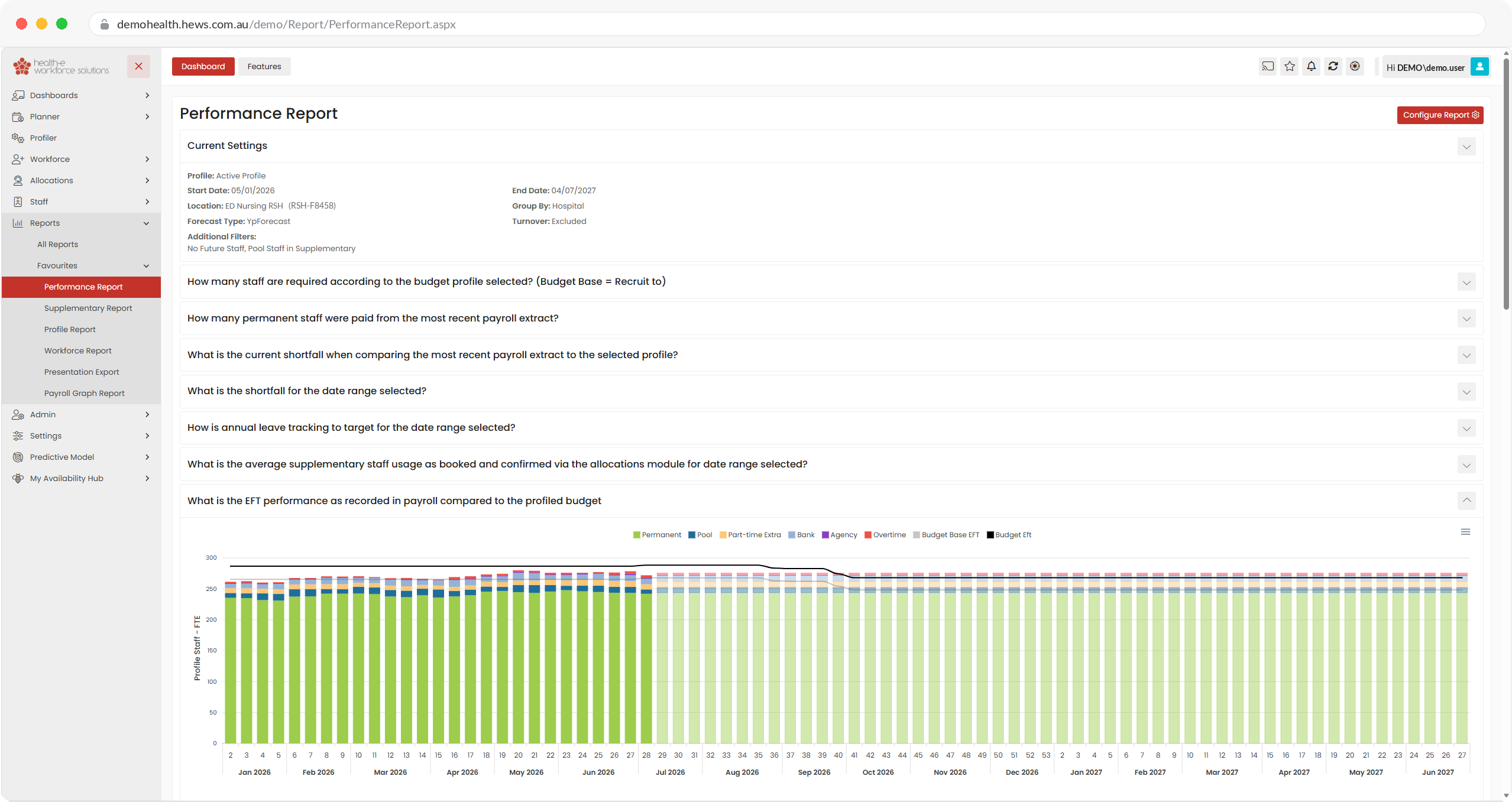Image resolution: width=1512 pixels, height=802 pixels.
Task: Expand annual leave tracking section
Action: click(1466, 428)
